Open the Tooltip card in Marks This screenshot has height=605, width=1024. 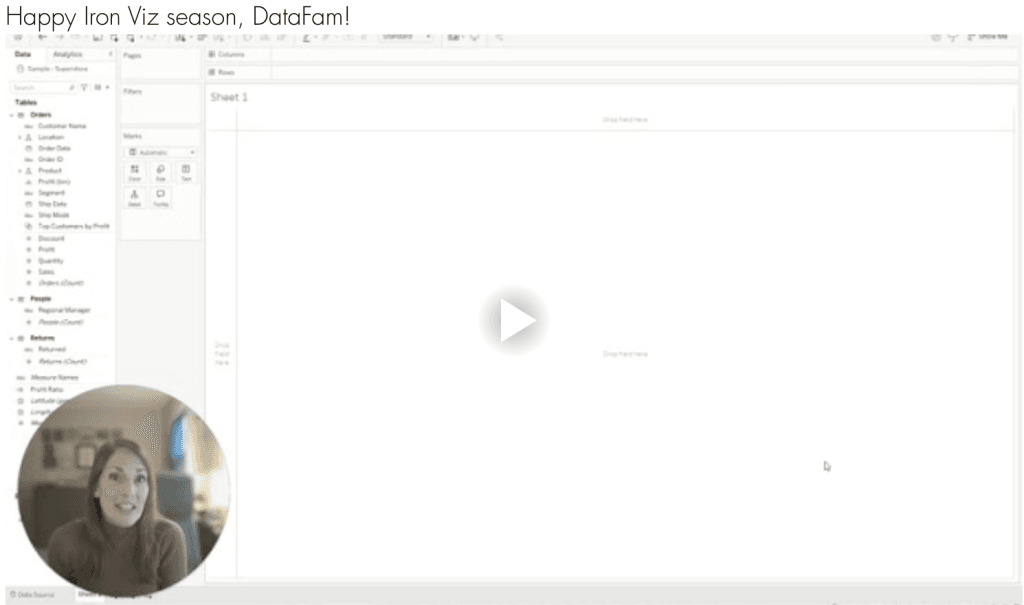pyautogui.click(x=160, y=197)
